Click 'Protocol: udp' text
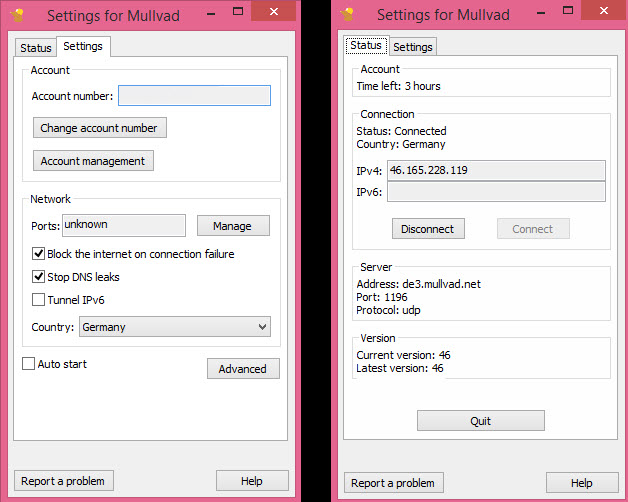The width and height of the screenshot is (628, 502). tap(388, 310)
